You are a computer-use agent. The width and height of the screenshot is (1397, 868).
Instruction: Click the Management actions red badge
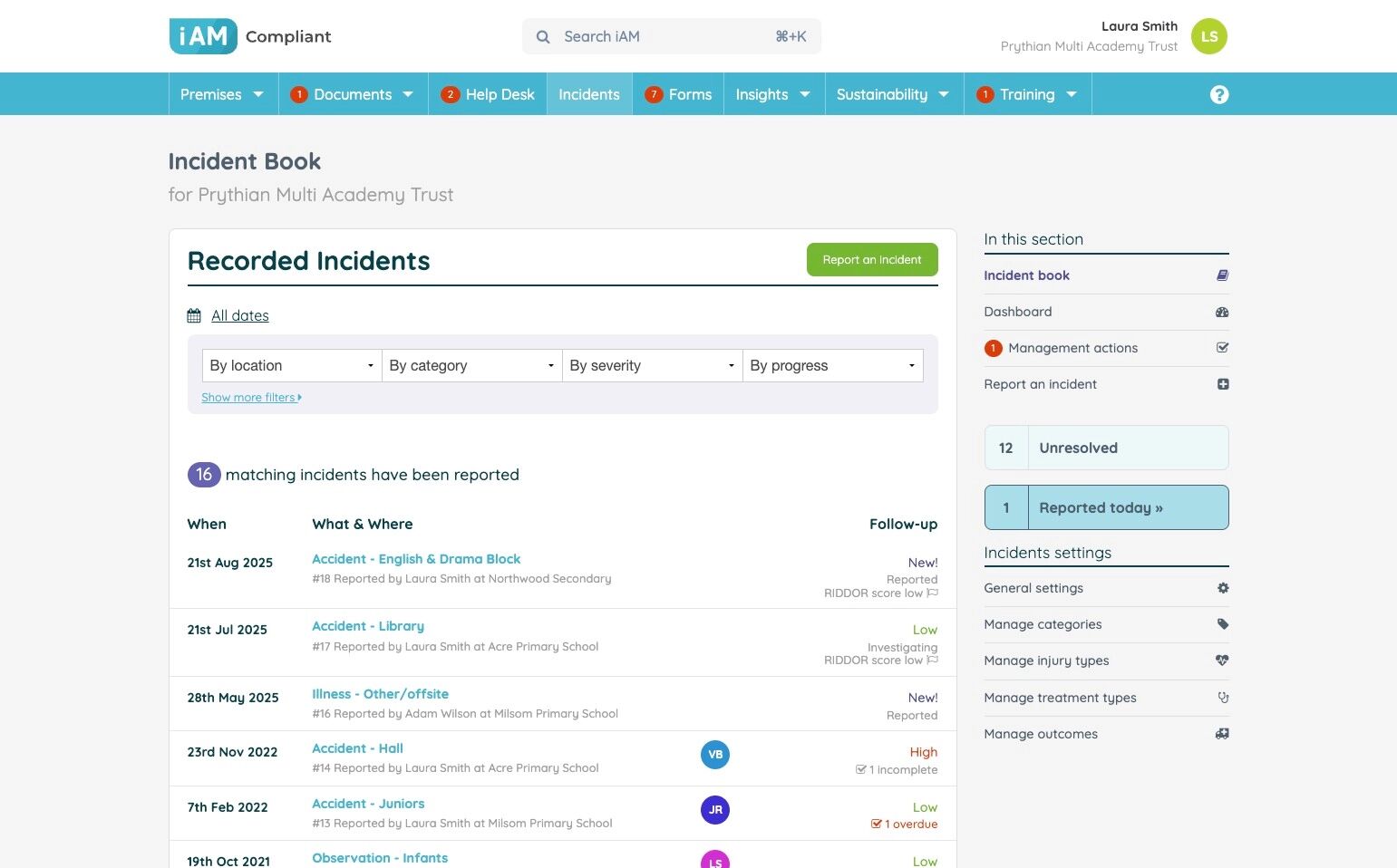click(x=993, y=348)
